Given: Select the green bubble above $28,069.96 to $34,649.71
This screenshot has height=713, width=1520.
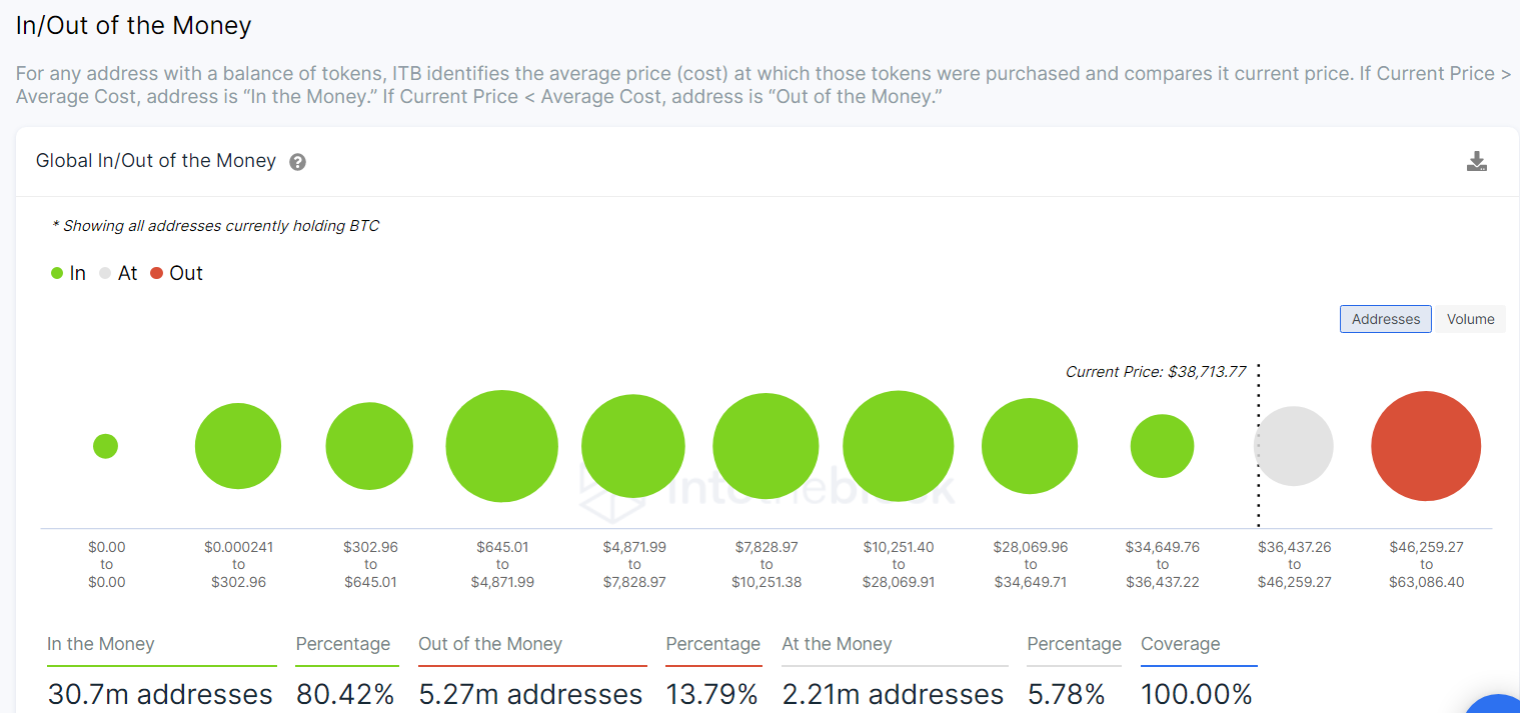Looking at the screenshot, I should click(1030, 446).
